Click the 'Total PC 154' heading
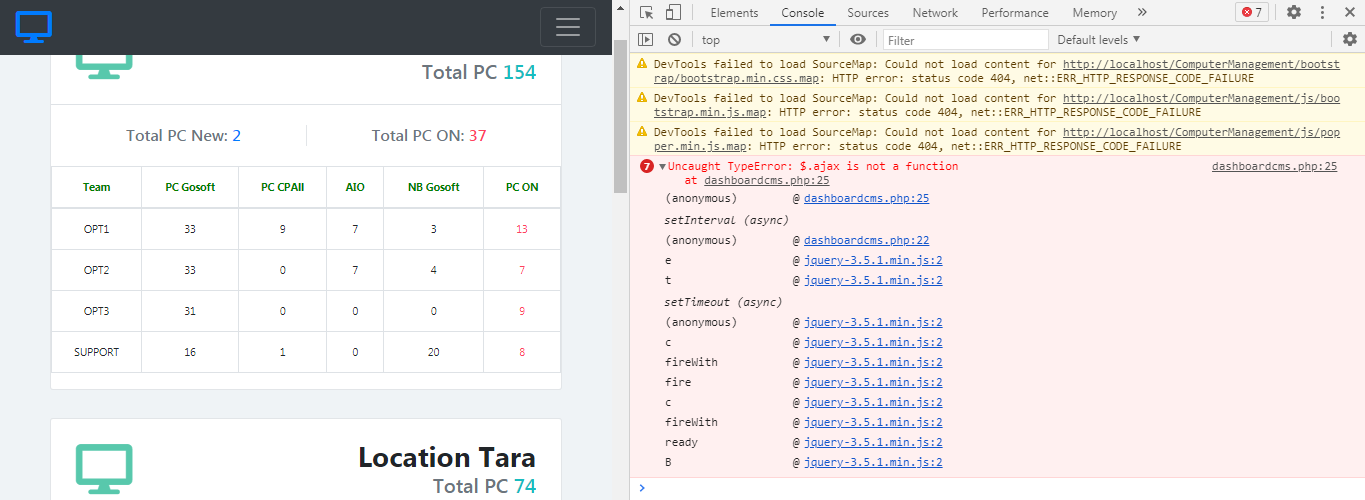Image resolution: width=1365 pixels, height=500 pixels. tap(479, 72)
